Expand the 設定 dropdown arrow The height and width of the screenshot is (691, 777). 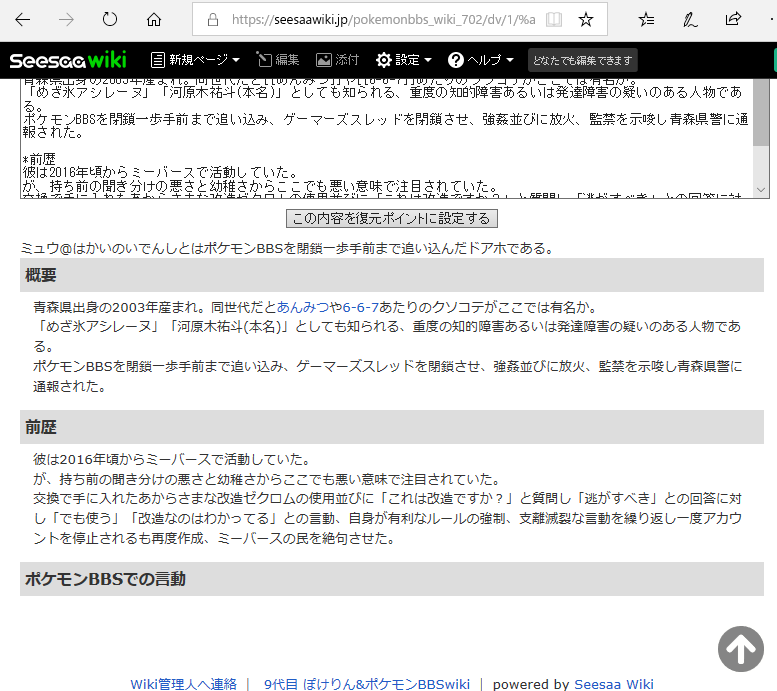pos(428,60)
